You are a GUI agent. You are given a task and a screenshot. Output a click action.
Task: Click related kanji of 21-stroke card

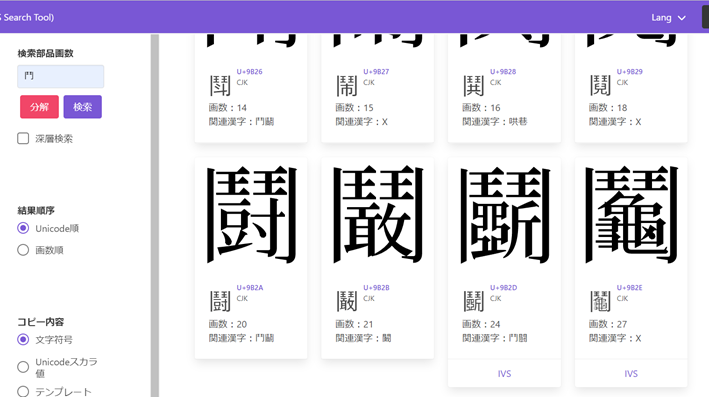(x=387, y=338)
